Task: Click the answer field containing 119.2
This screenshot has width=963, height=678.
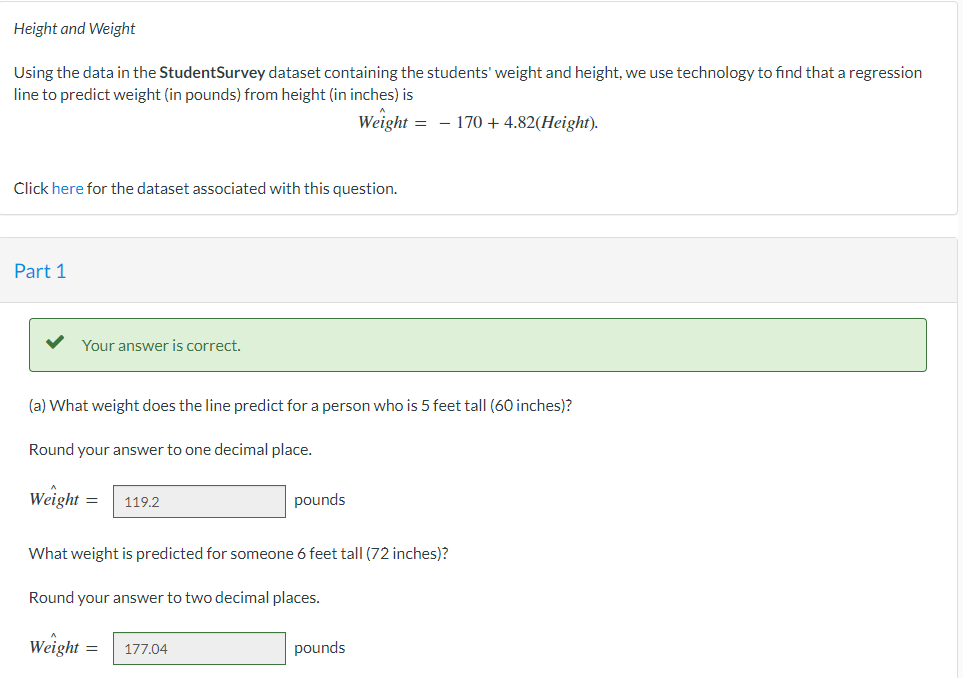Action: [198, 500]
